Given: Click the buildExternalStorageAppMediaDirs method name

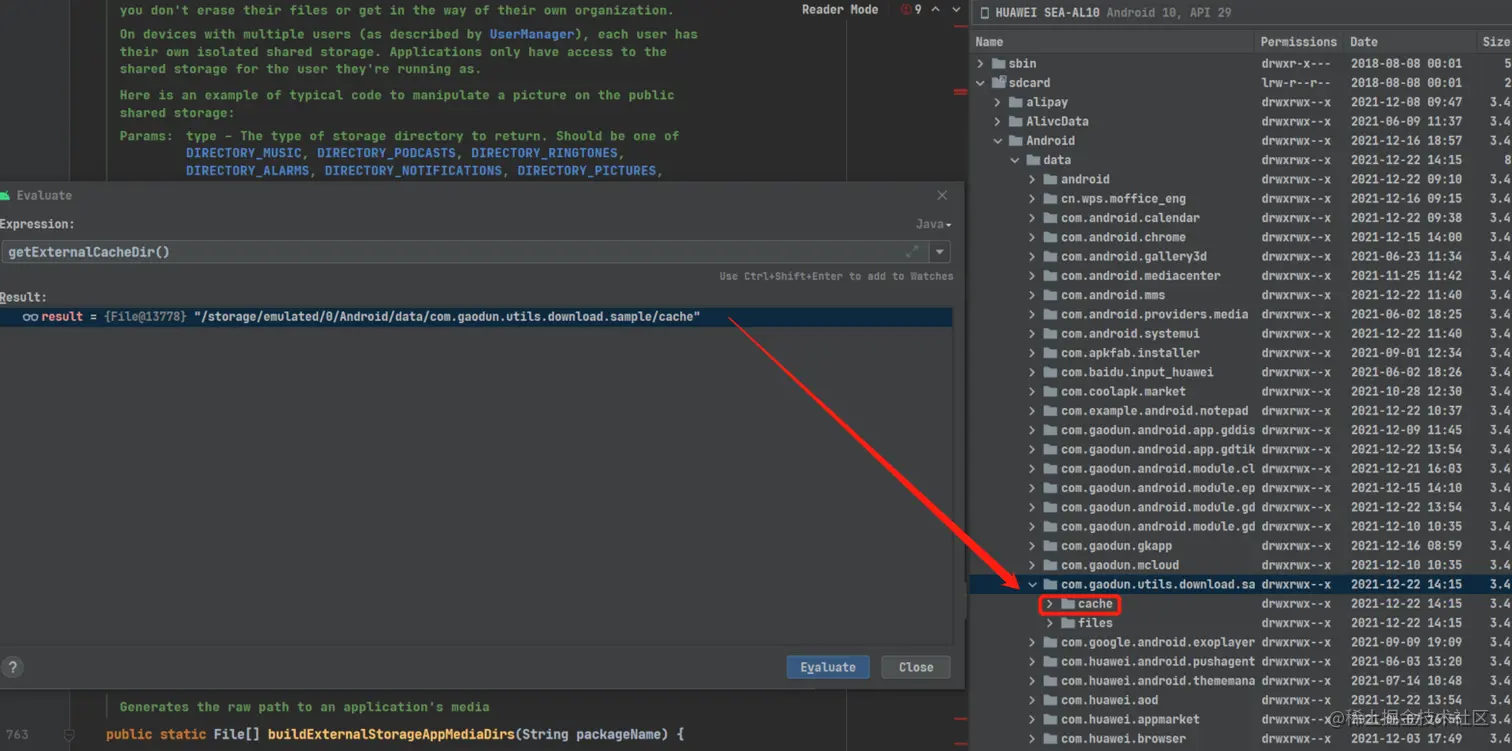Looking at the screenshot, I should tap(391, 734).
